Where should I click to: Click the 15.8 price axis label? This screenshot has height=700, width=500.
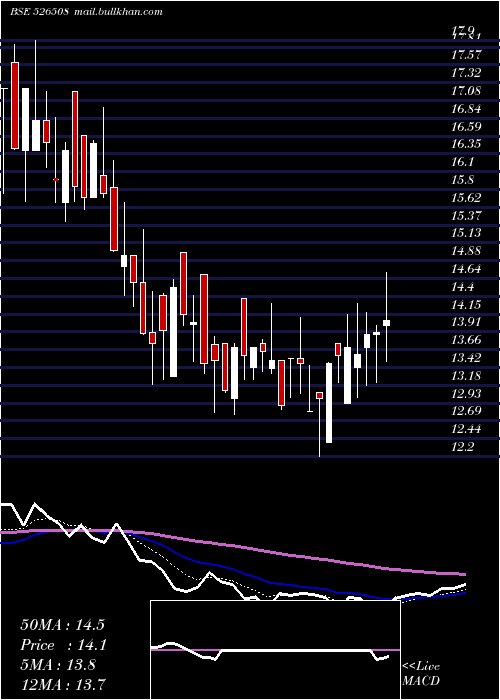(462, 179)
